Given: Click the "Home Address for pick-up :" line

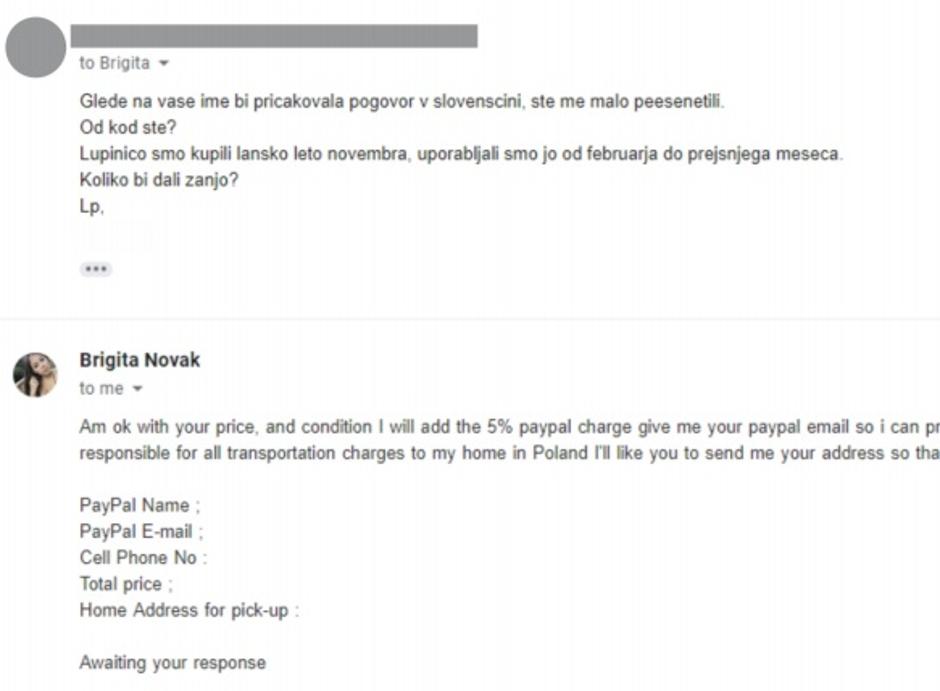Looking at the screenshot, I should [x=189, y=610].
